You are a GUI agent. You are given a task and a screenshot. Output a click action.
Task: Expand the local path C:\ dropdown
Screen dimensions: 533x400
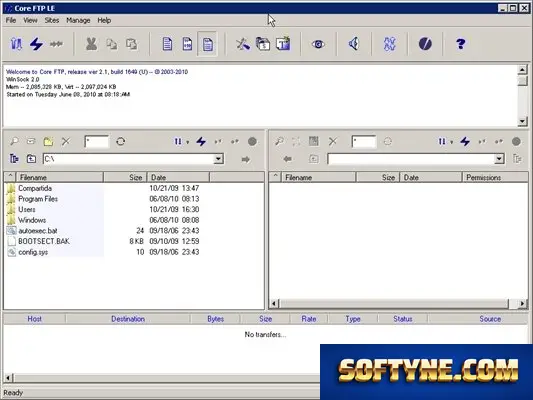pos(219,159)
